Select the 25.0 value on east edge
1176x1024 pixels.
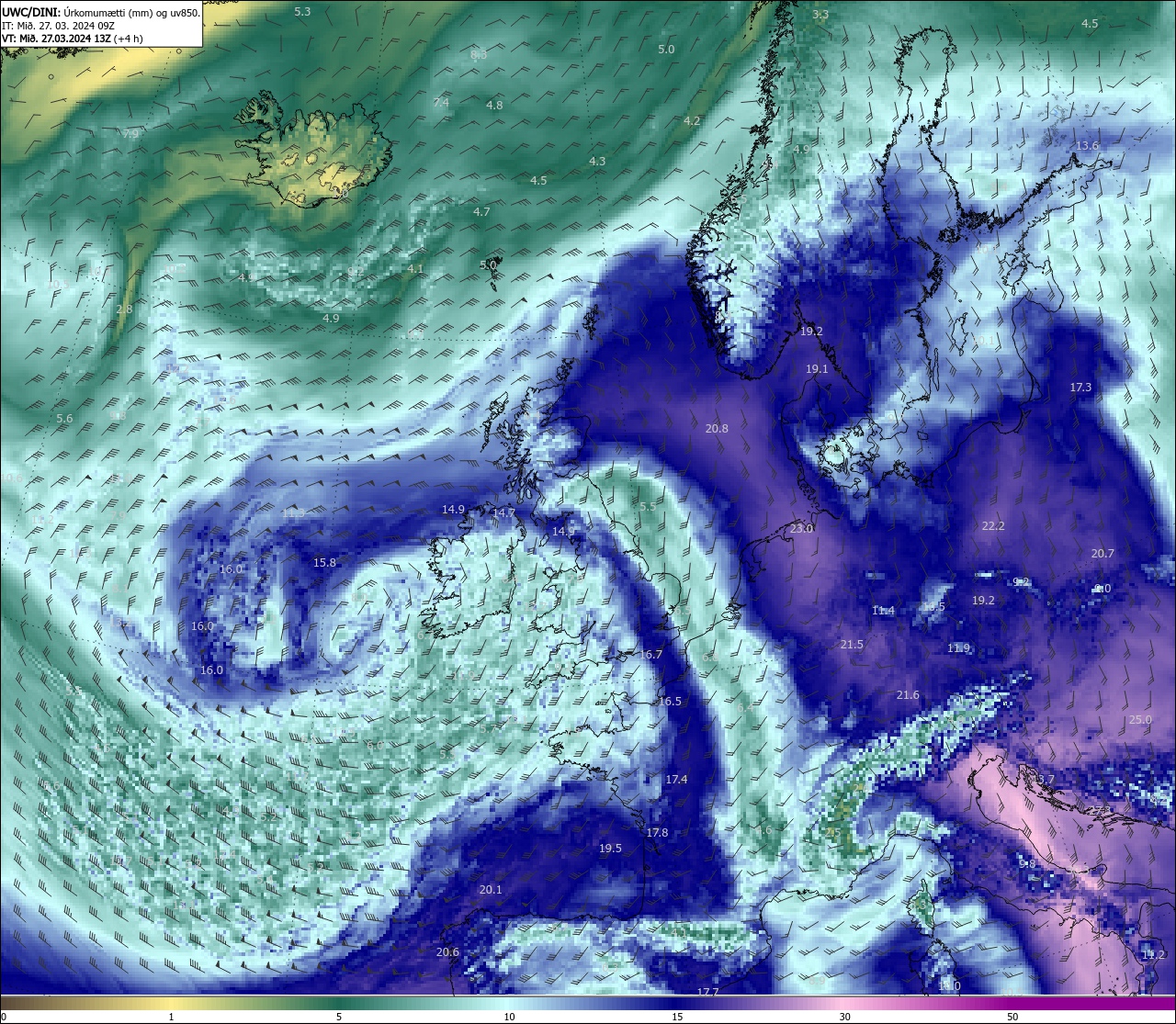pos(1140,720)
